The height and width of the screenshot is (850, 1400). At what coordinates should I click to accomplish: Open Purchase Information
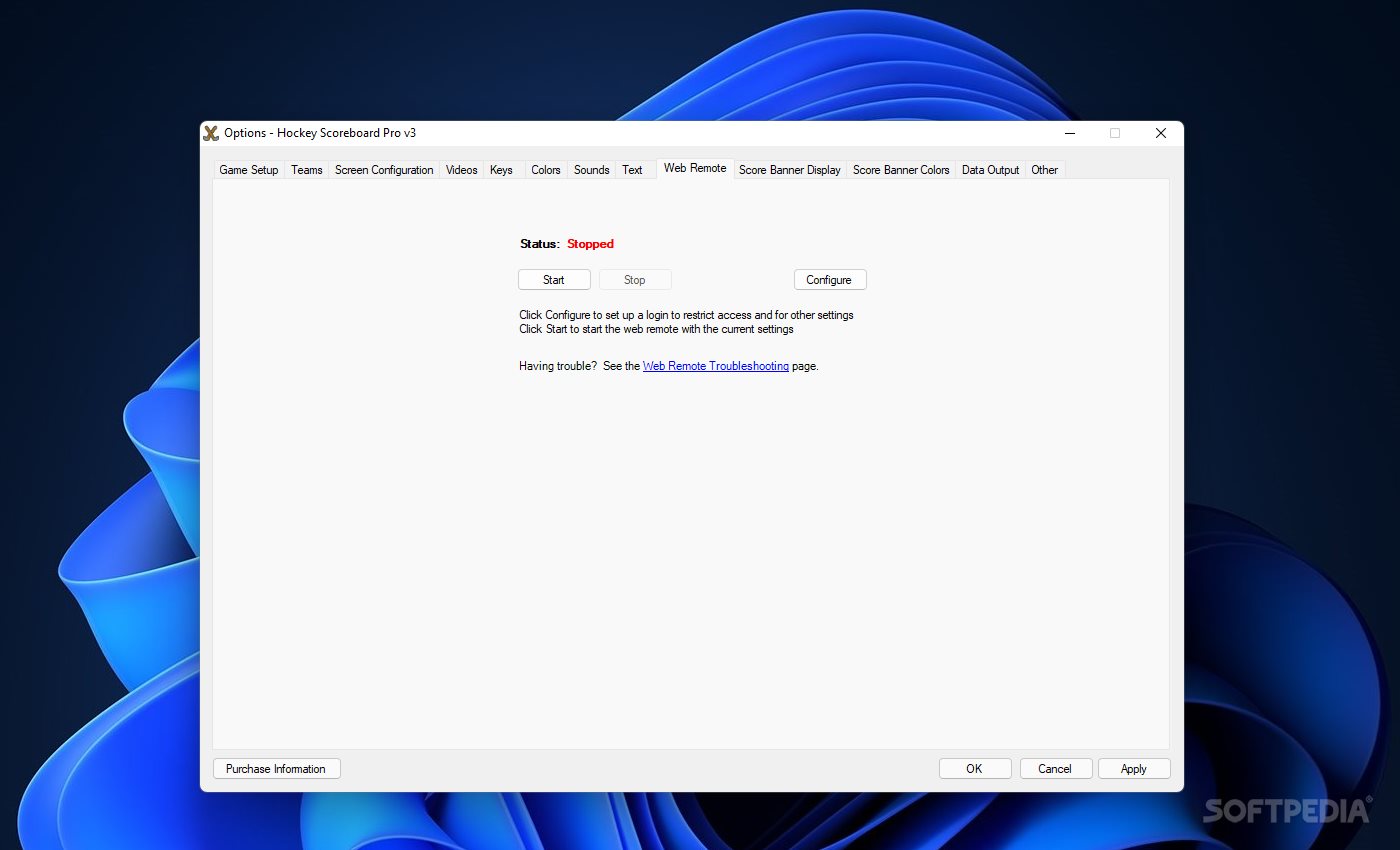(276, 769)
